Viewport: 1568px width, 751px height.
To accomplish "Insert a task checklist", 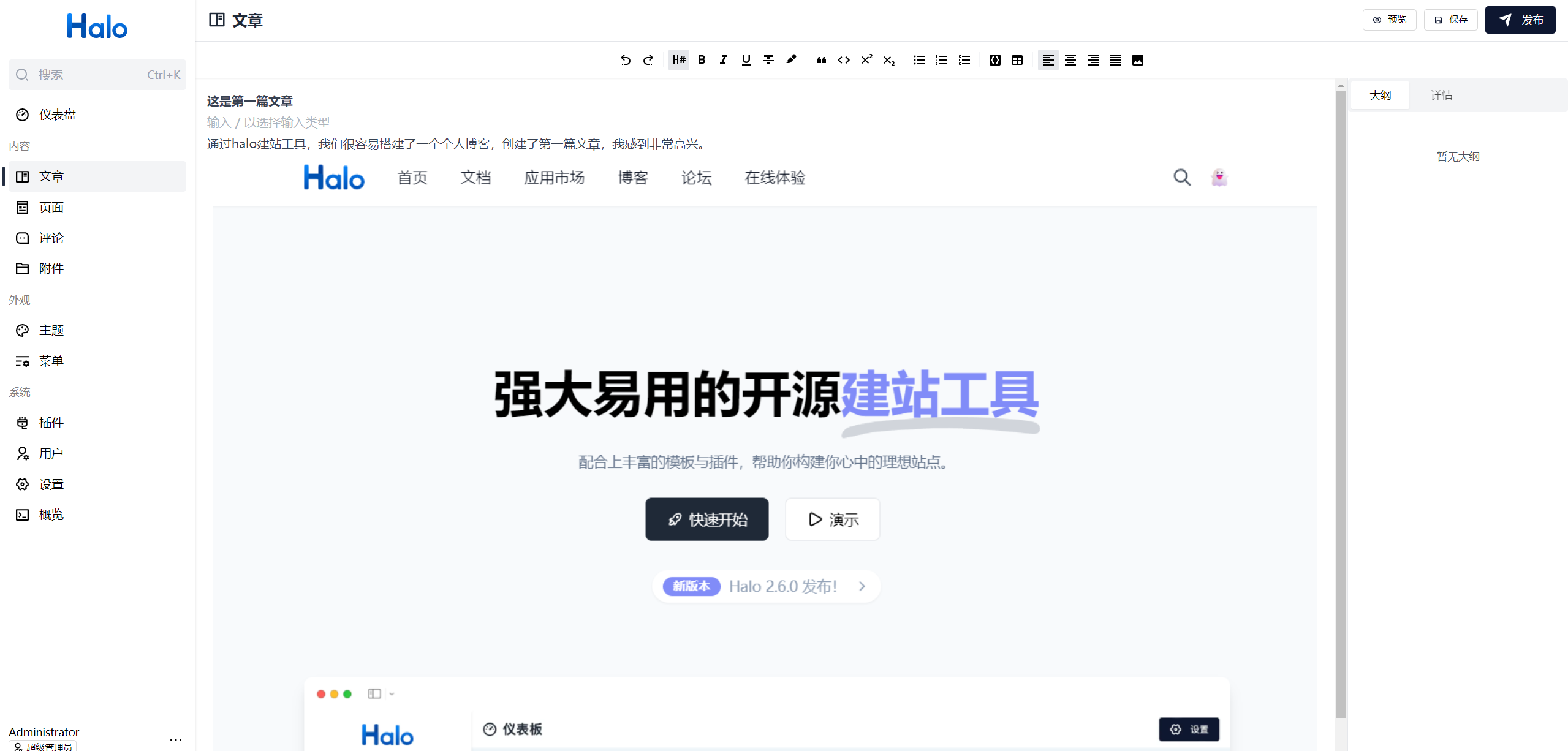I will (964, 60).
